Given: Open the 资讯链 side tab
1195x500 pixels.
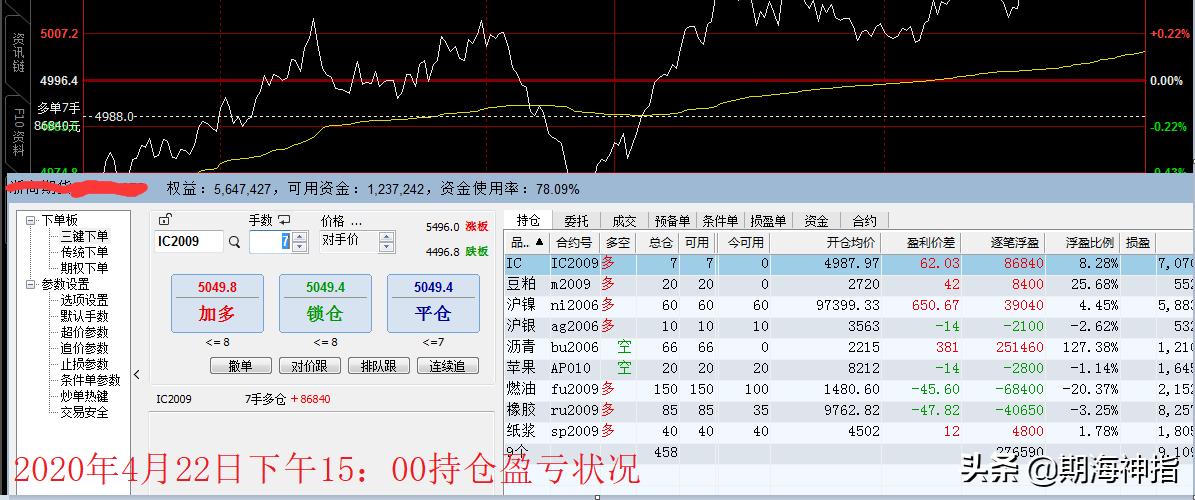Looking at the screenshot, I should [x=18, y=53].
